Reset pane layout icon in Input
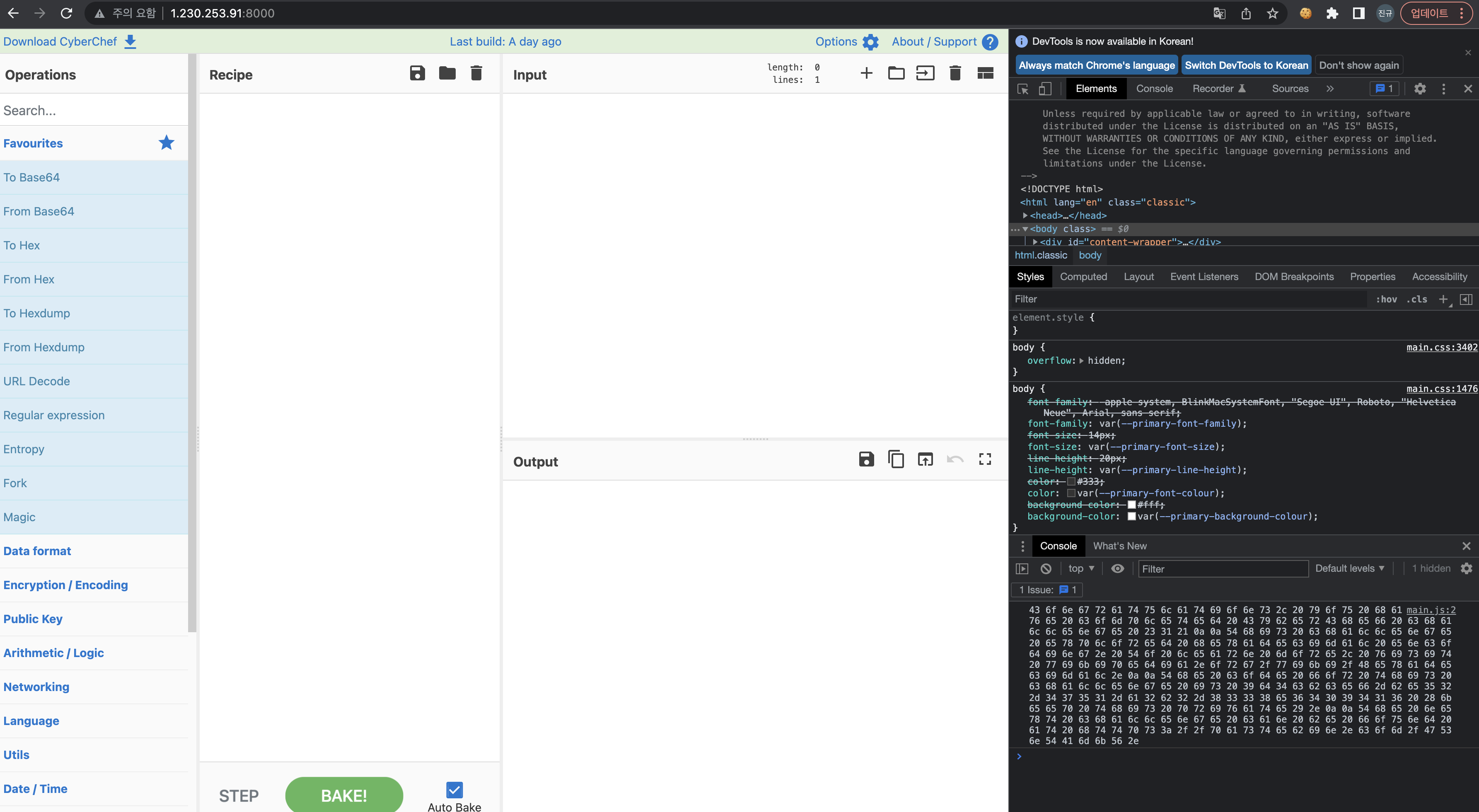The width and height of the screenshot is (1479, 812). pyautogui.click(x=985, y=73)
